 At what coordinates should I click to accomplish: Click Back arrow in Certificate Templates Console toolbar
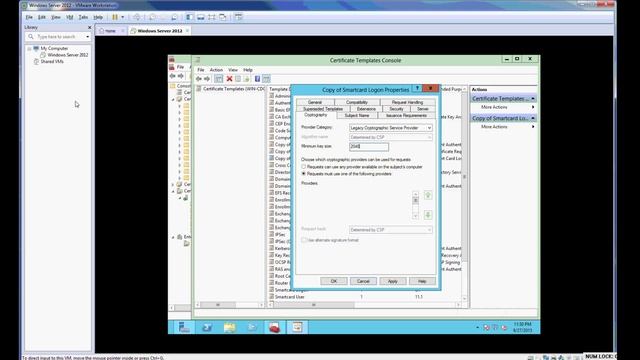tap(199, 79)
